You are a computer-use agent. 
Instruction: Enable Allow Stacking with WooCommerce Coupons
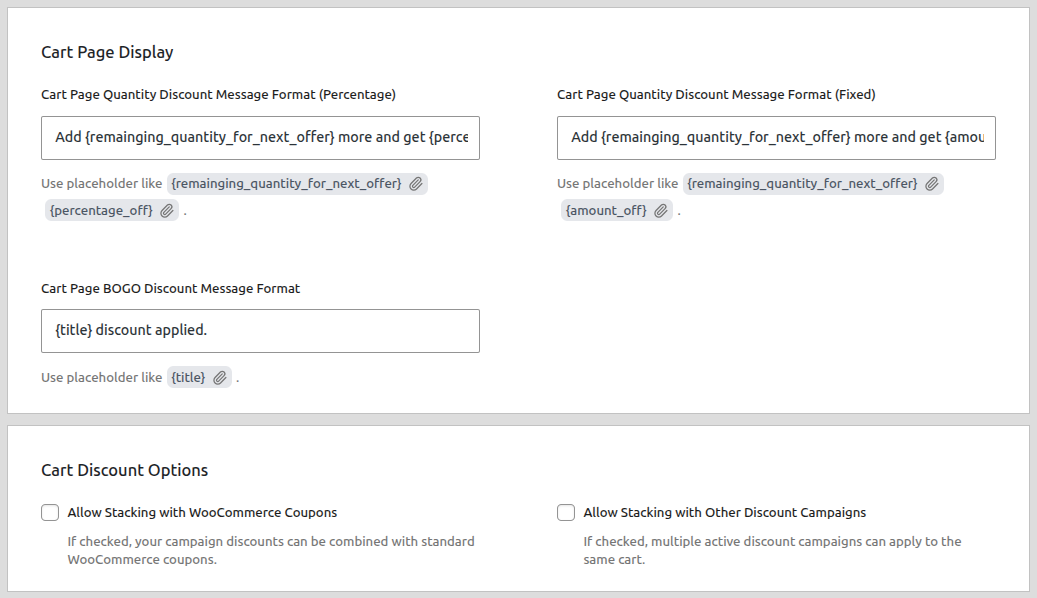pyautogui.click(x=50, y=512)
